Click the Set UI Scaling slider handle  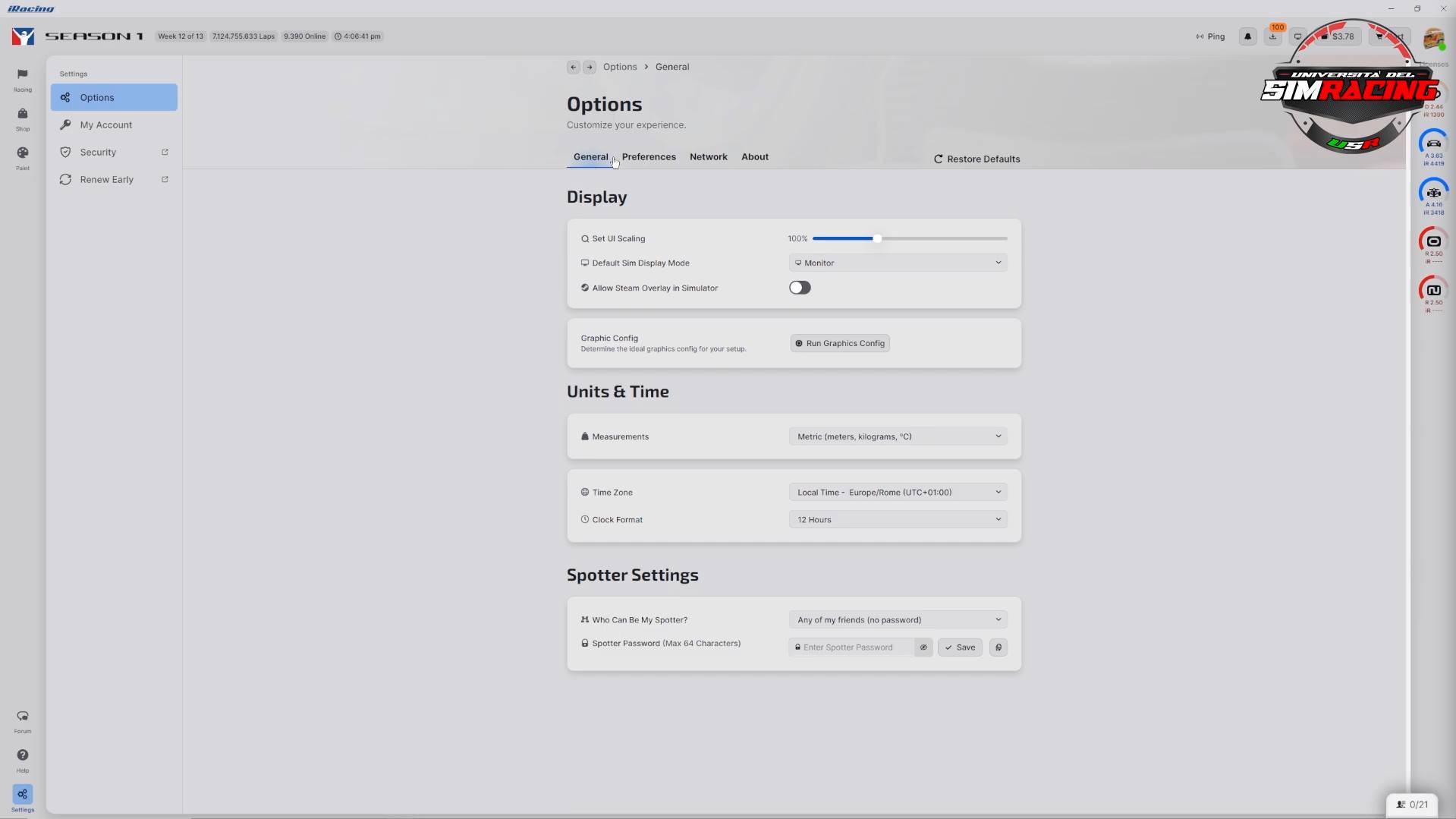(x=877, y=238)
